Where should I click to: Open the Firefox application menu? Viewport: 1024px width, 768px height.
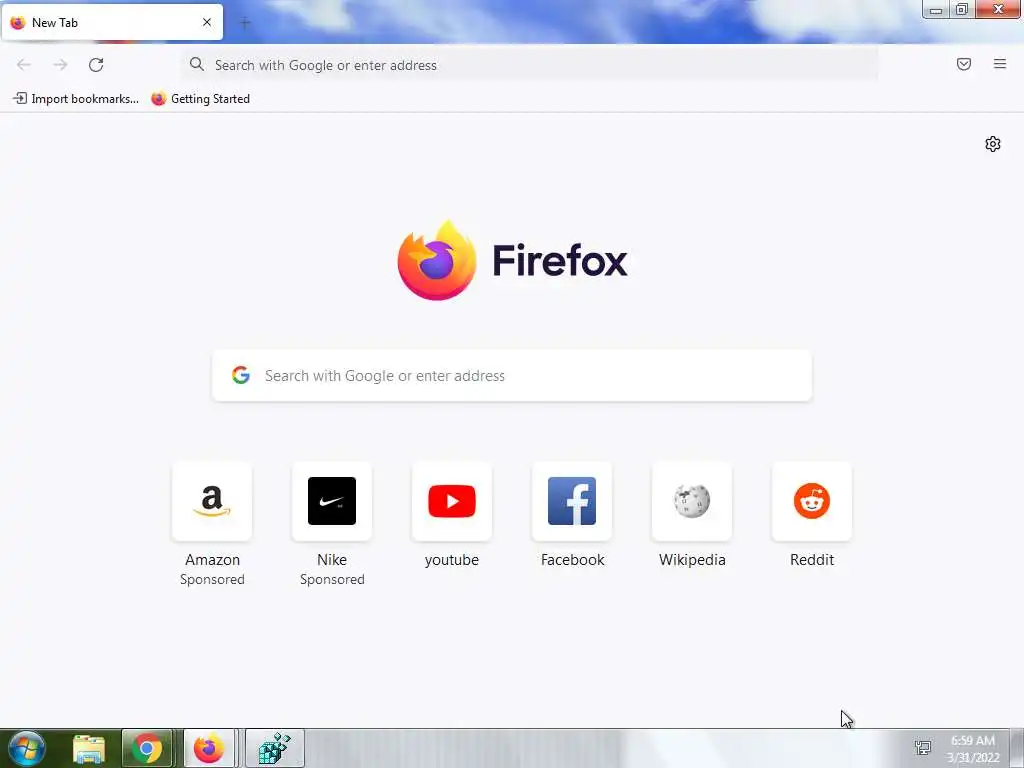click(999, 64)
